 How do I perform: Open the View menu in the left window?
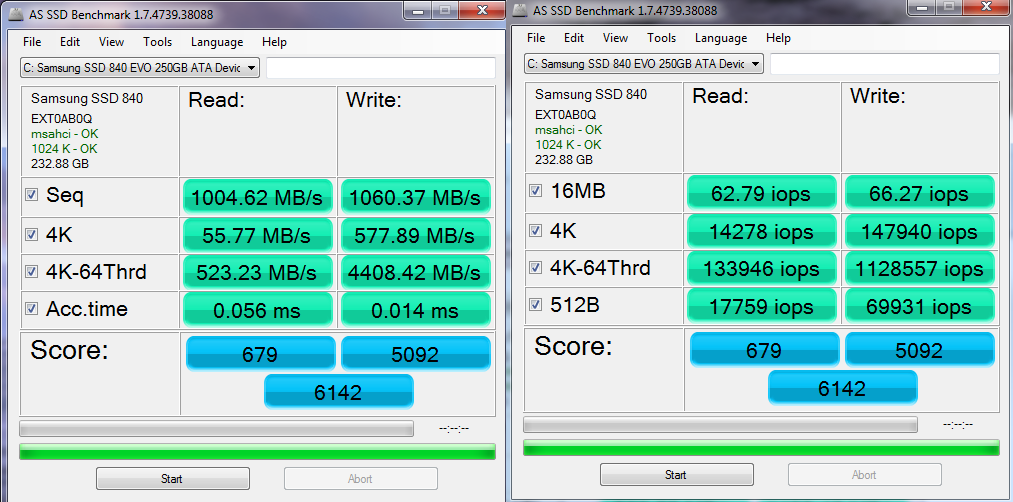111,42
